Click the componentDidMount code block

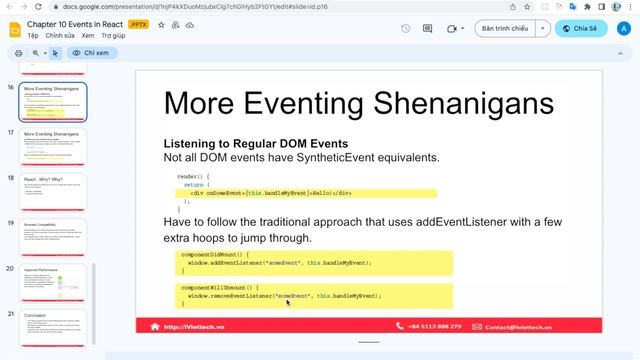coord(314,263)
